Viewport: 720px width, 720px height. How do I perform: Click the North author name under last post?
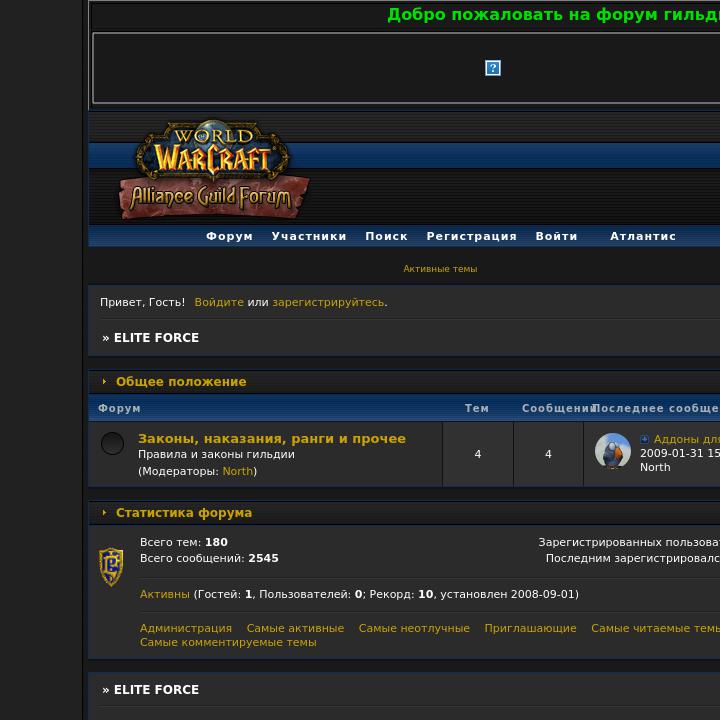tap(655, 467)
